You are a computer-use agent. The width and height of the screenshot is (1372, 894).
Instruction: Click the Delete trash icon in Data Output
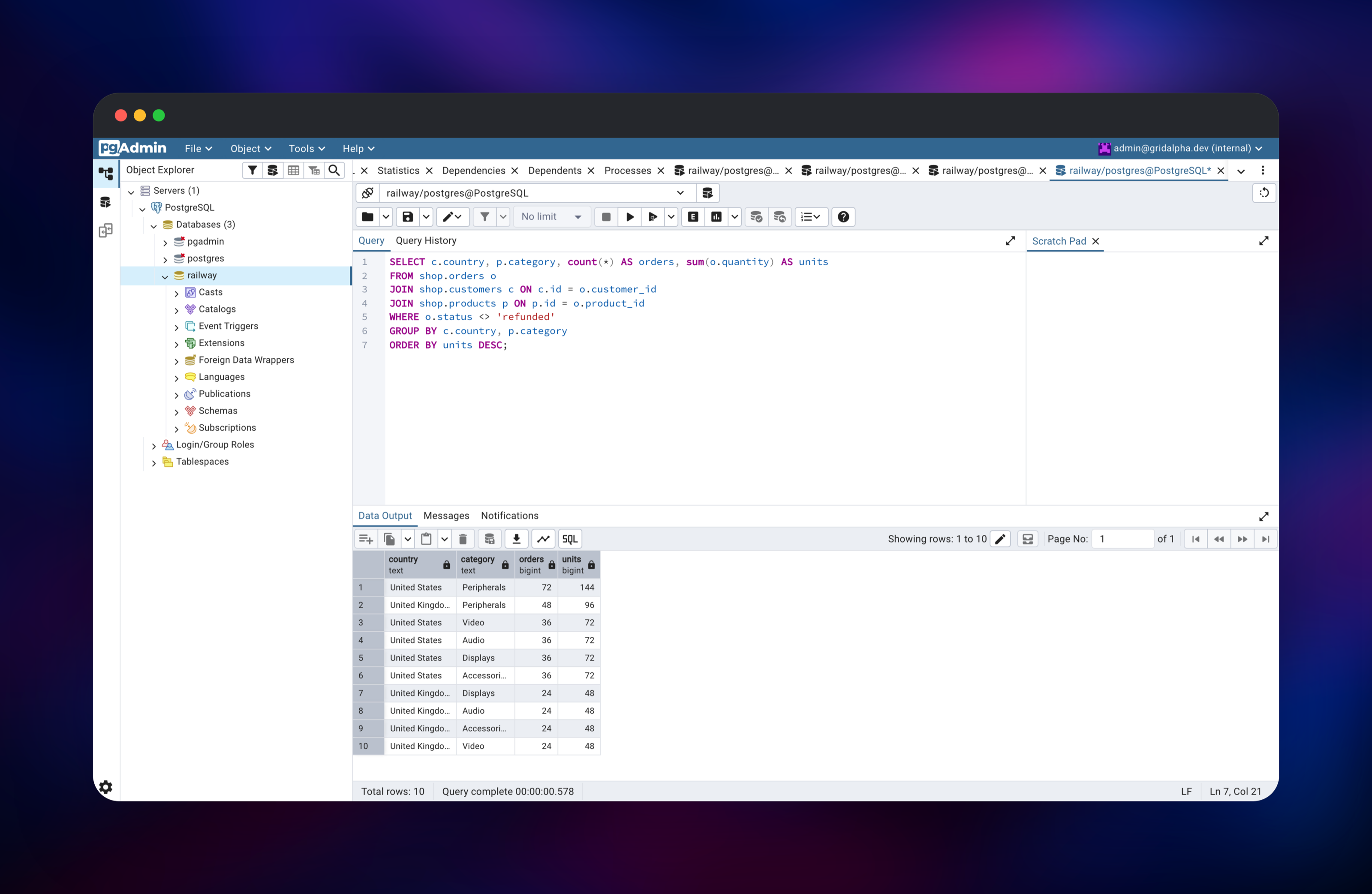click(x=462, y=539)
